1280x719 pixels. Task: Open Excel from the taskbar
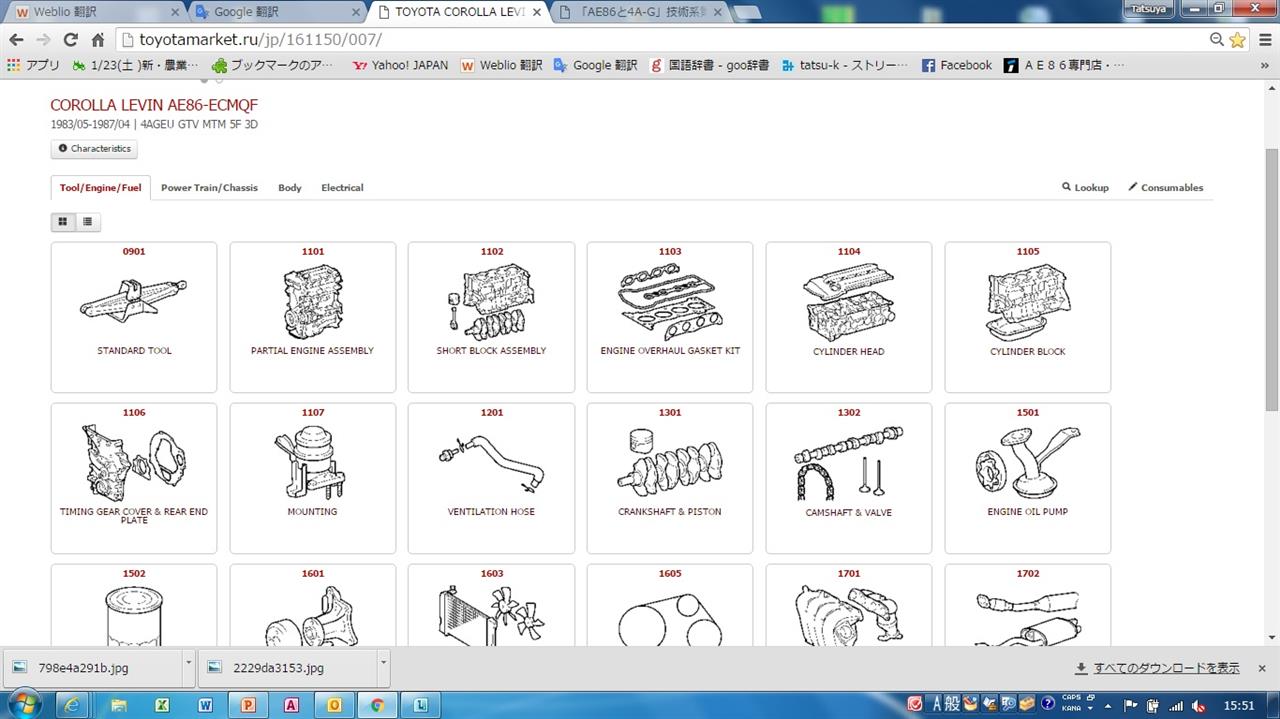pyautogui.click(x=162, y=705)
